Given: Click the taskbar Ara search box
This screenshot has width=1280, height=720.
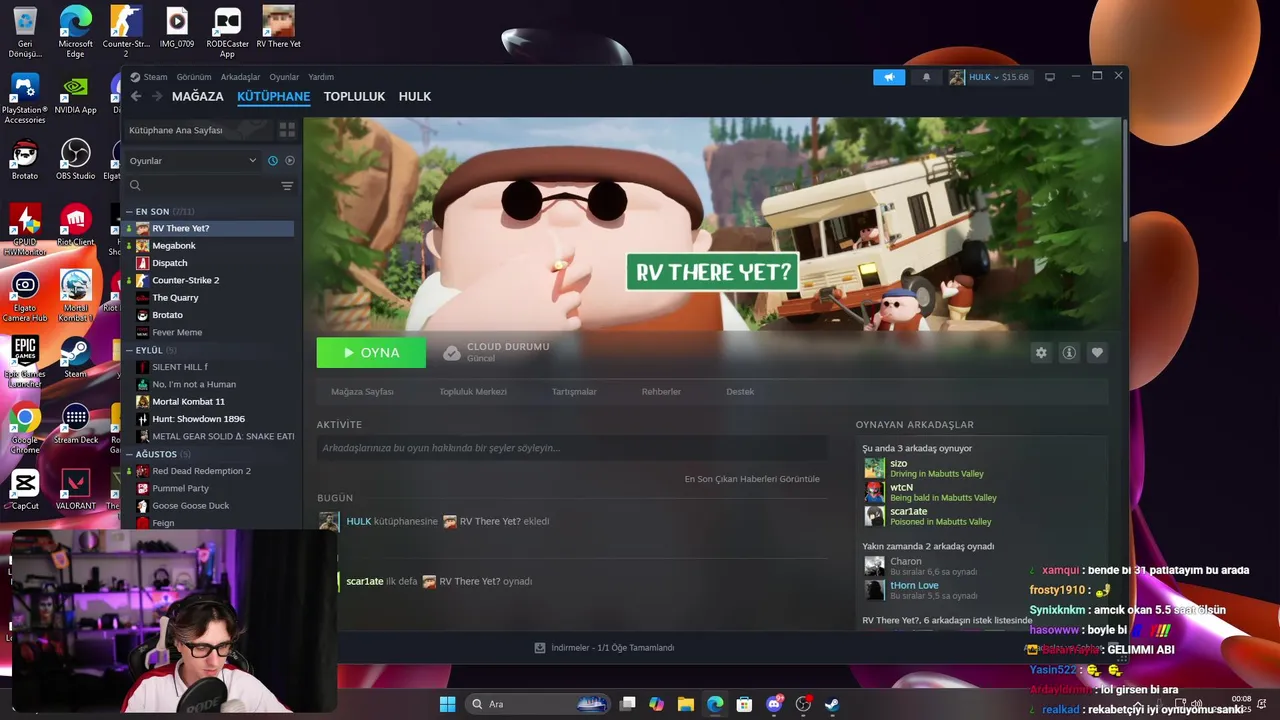Looking at the screenshot, I should pos(540,704).
